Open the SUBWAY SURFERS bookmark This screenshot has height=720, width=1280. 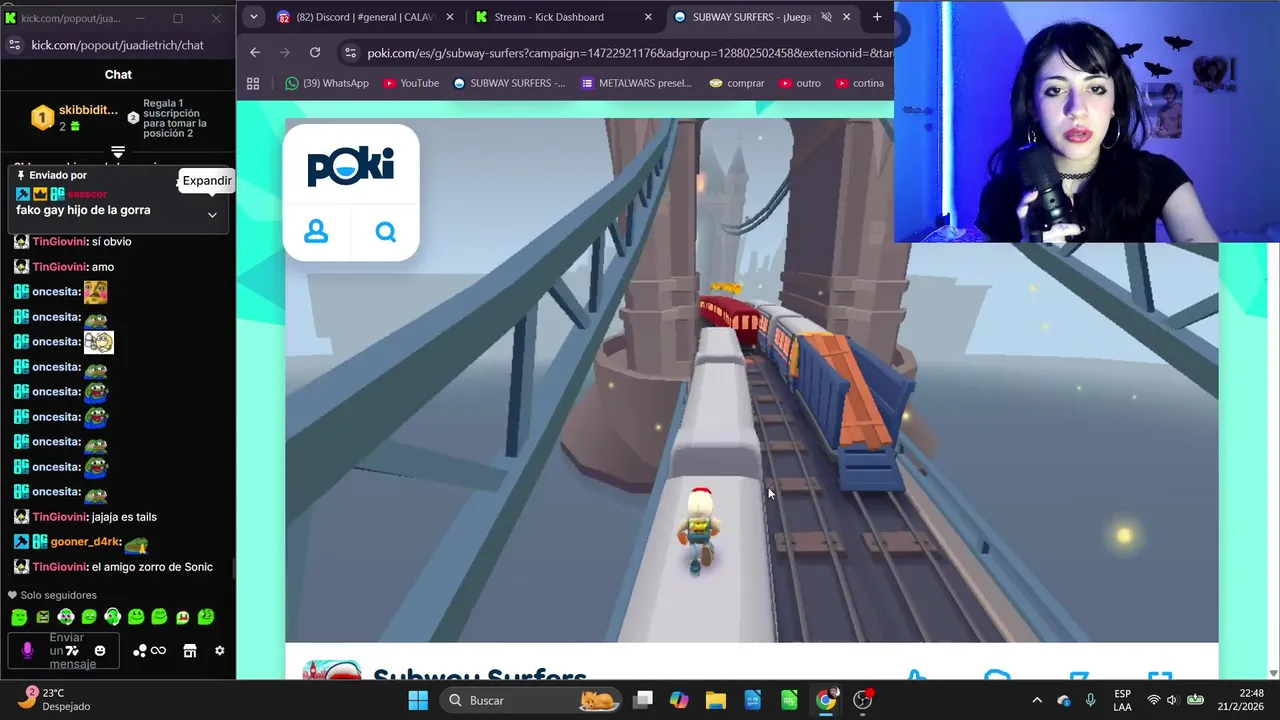pyautogui.click(x=510, y=83)
